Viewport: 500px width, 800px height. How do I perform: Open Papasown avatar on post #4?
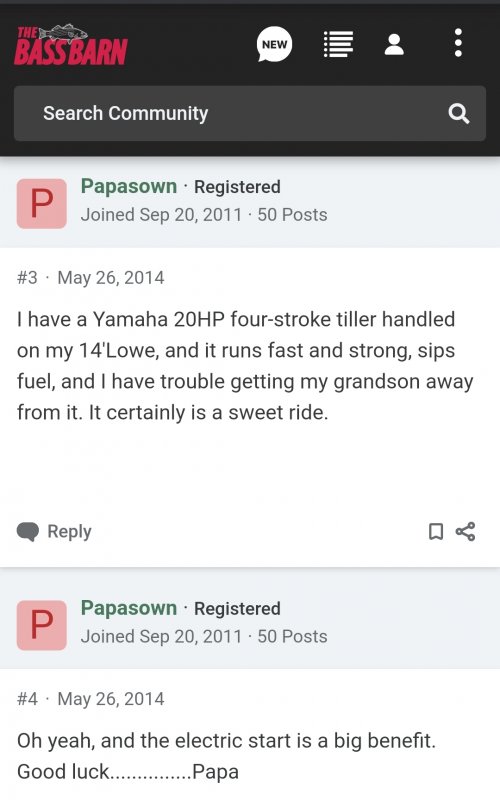coord(42,625)
